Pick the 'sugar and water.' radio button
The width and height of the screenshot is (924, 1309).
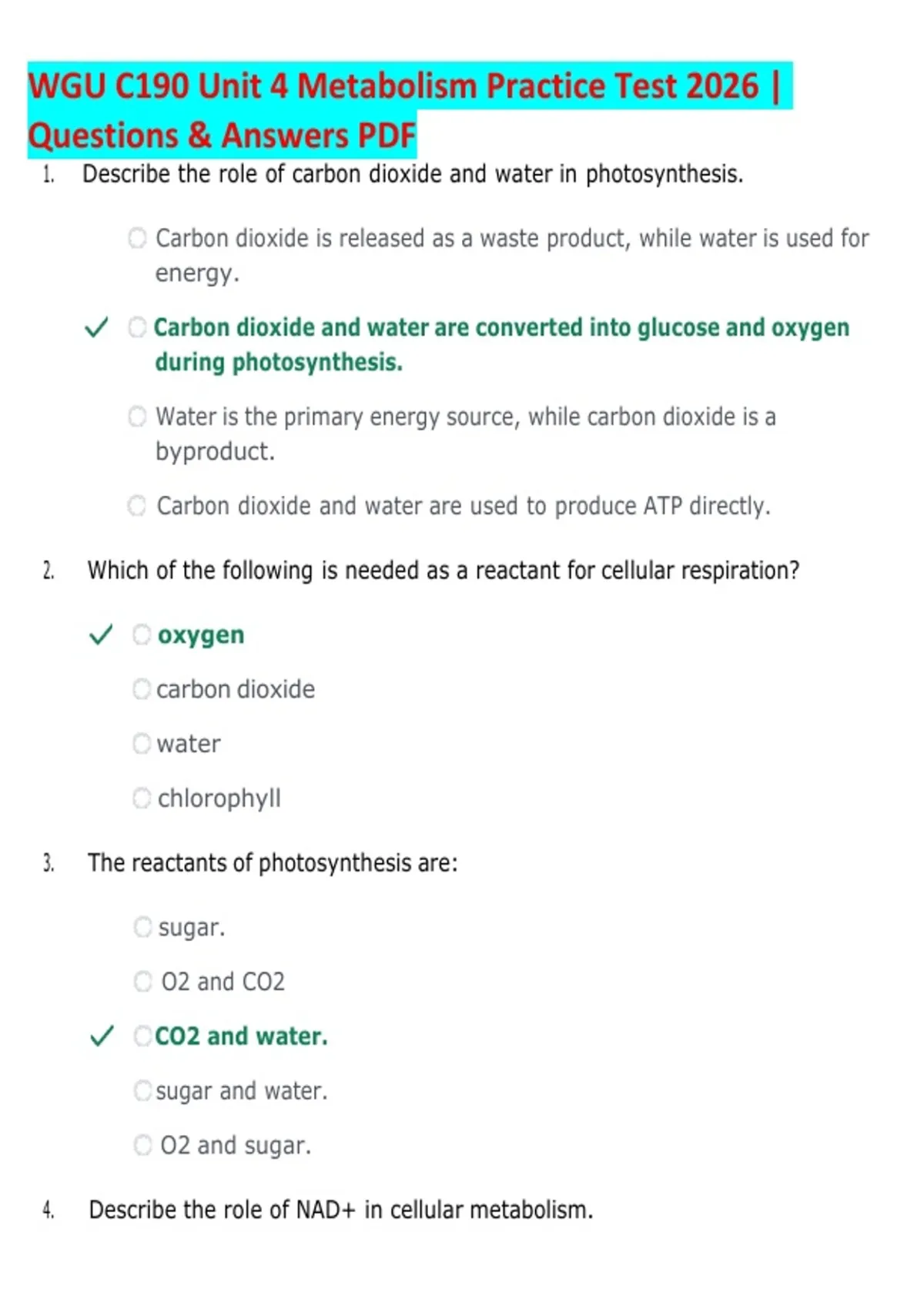pyautogui.click(x=143, y=1091)
